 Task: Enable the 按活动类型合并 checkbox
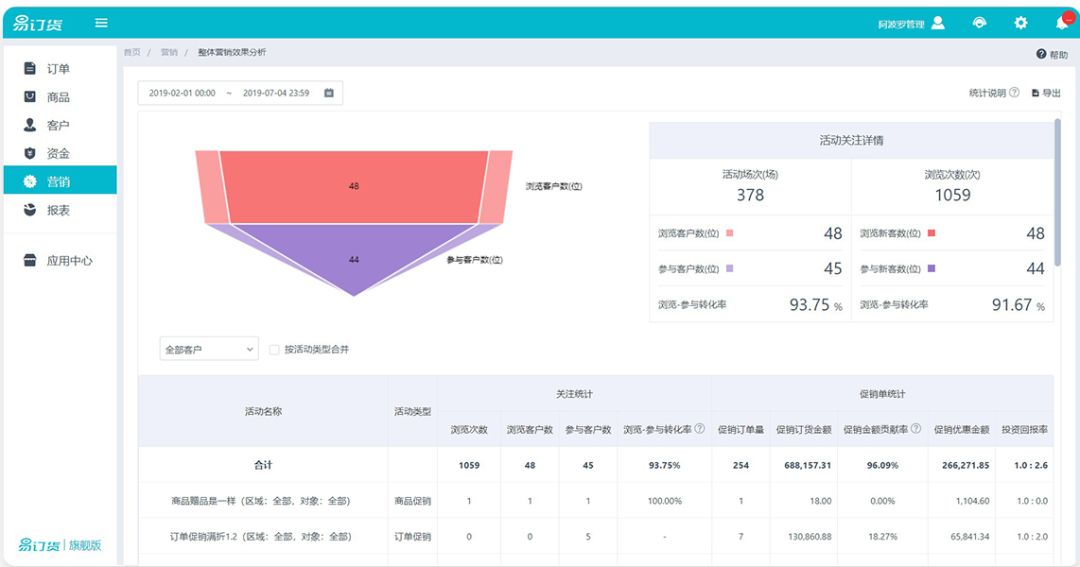274,350
